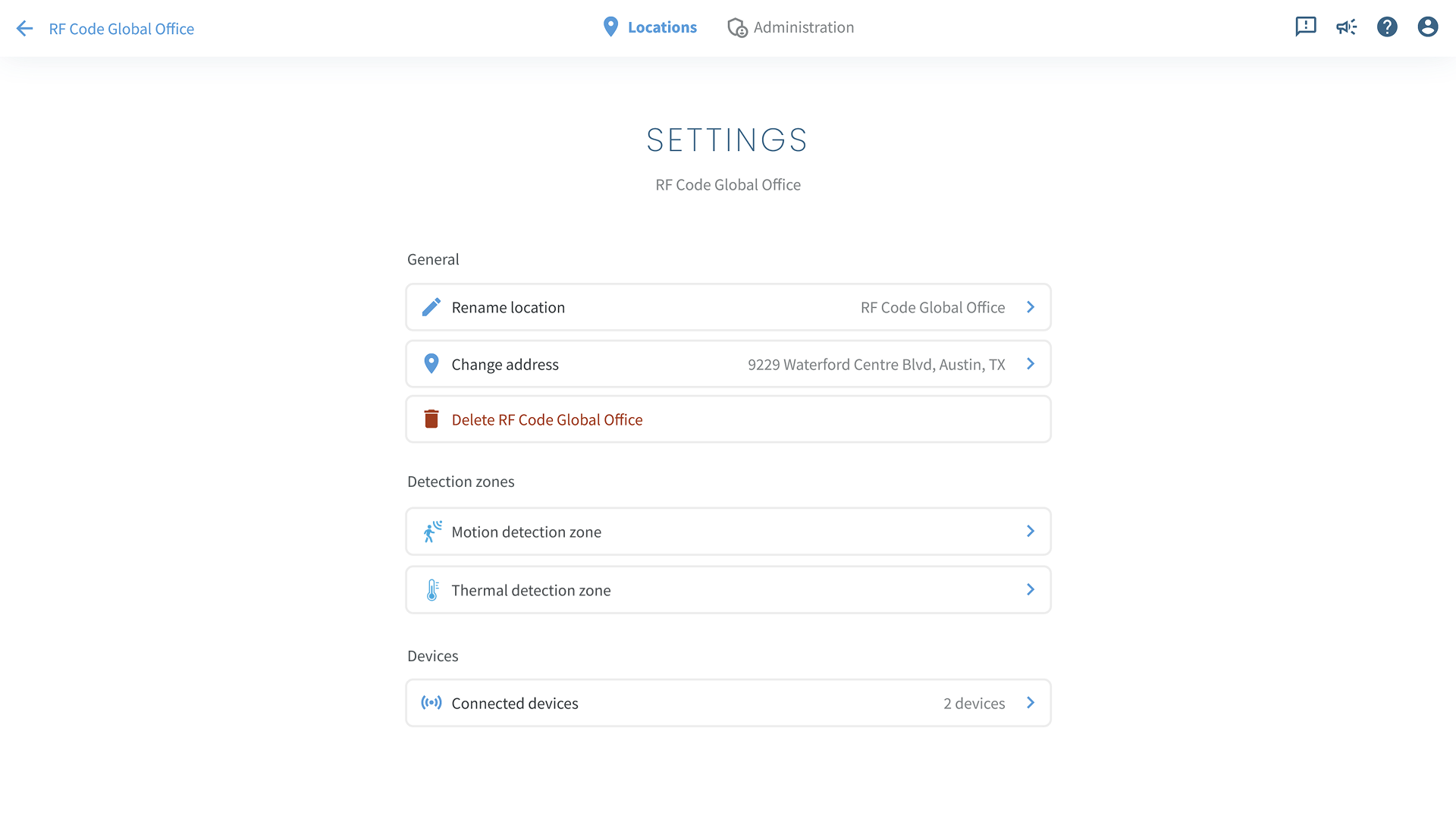Click the back arrow icon
Image resolution: width=1456 pixels, height=819 pixels.
click(24, 29)
